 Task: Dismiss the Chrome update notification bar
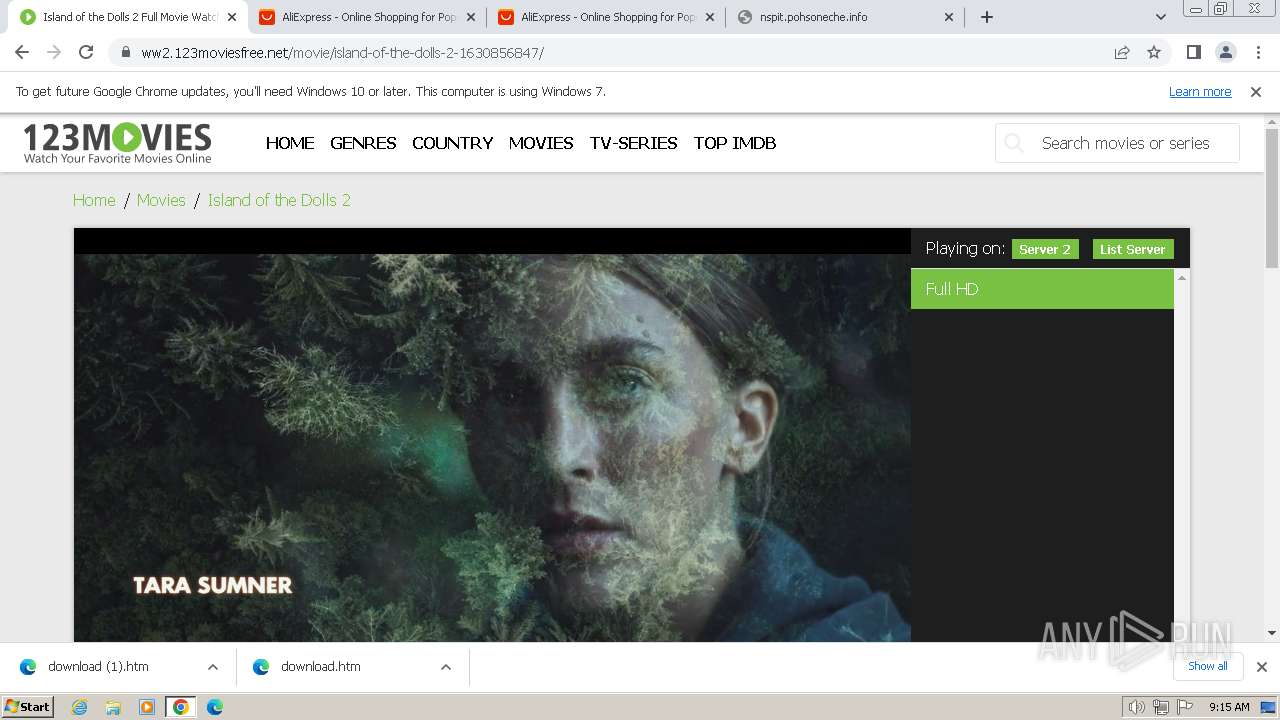click(1256, 92)
